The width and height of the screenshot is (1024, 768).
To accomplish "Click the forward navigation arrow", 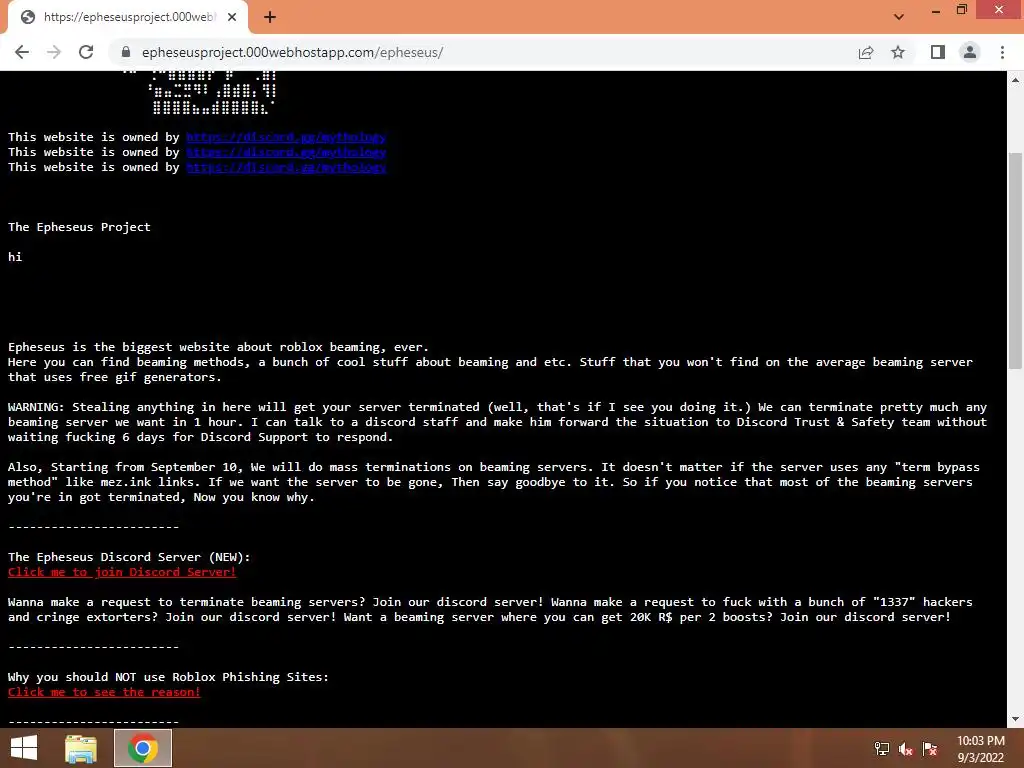I will tap(54, 52).
